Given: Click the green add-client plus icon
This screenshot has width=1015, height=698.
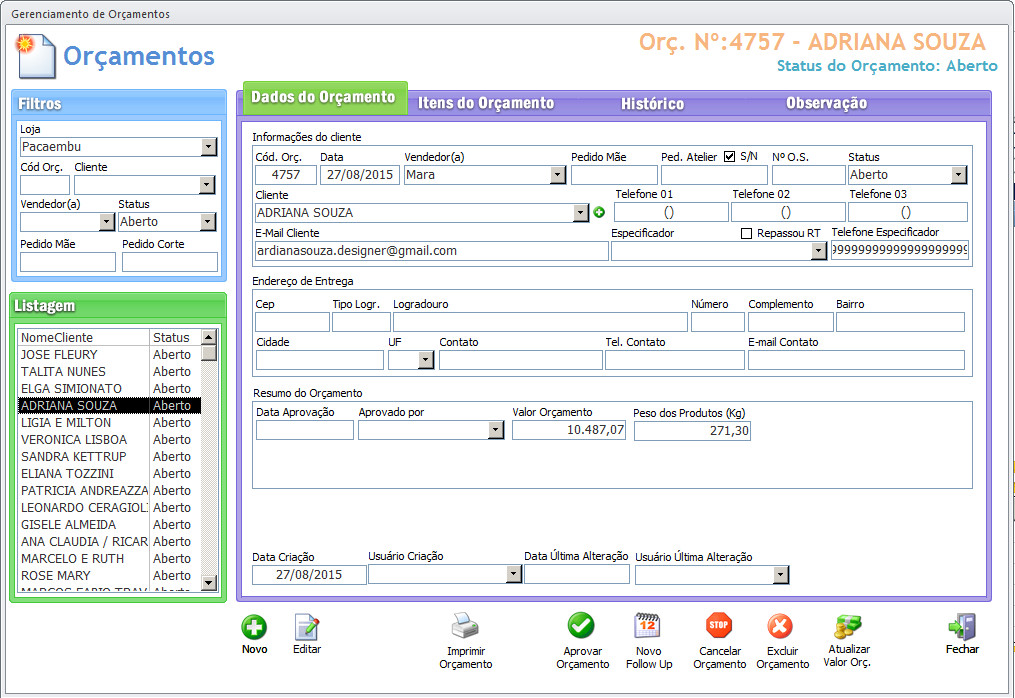Looking at the screenshot, I should click(x=599, y=212).
